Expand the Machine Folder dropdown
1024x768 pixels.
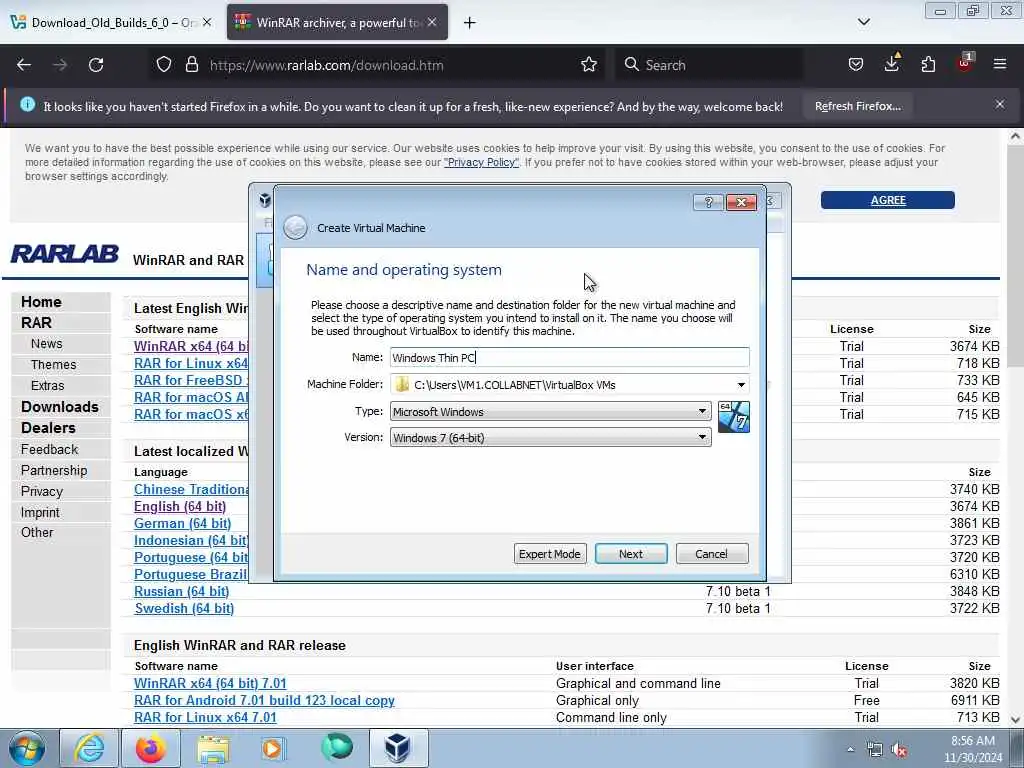tap(741, 385)
